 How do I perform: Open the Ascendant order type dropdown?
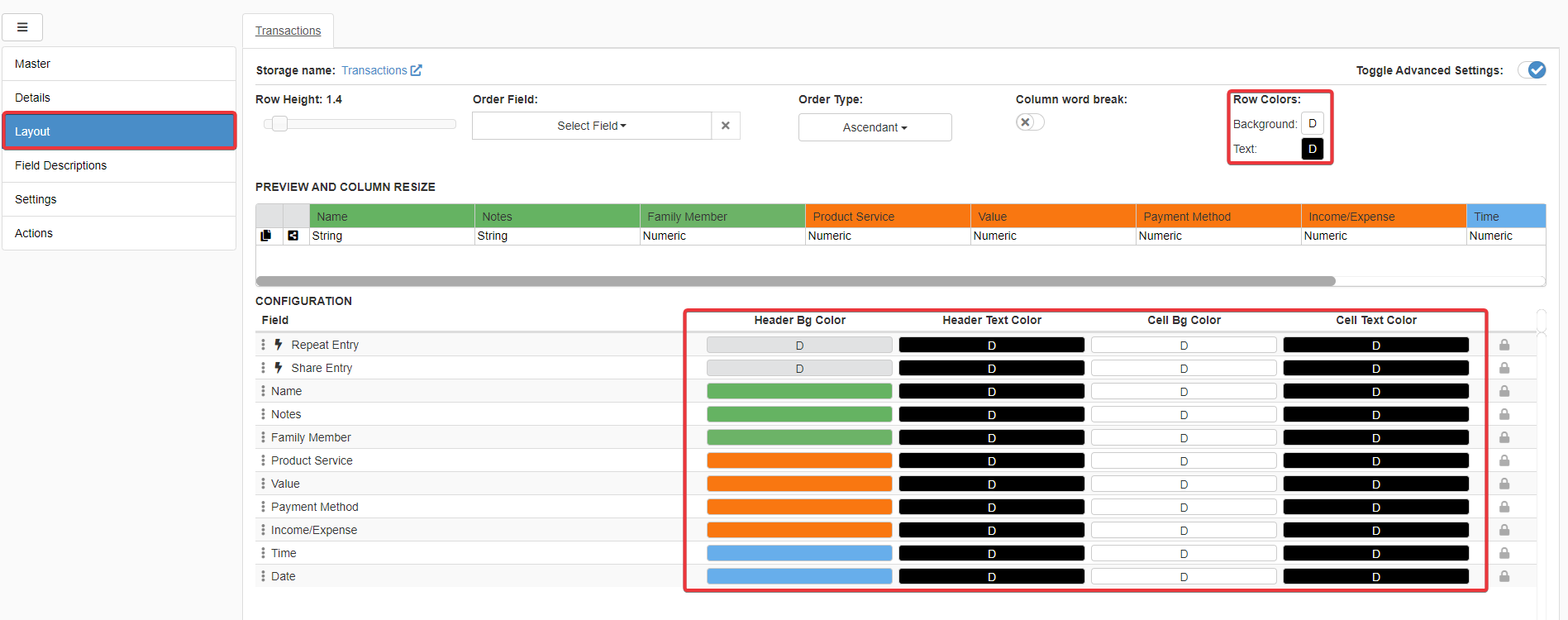875,127
